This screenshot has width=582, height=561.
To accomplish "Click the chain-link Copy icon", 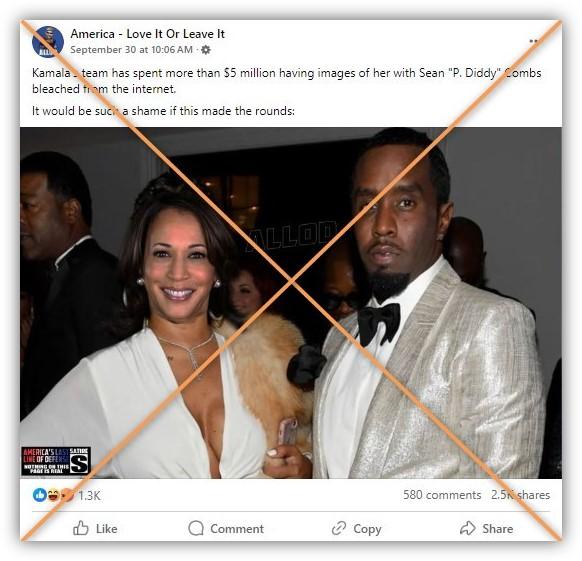I will [339, 528].
